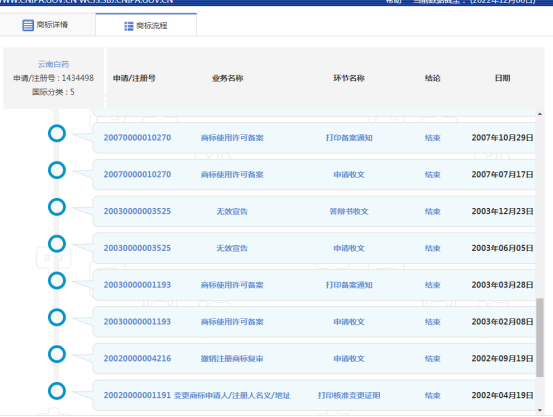The image size is (553, 417).
Task: Click the 结论 column header
Action: 433,78
